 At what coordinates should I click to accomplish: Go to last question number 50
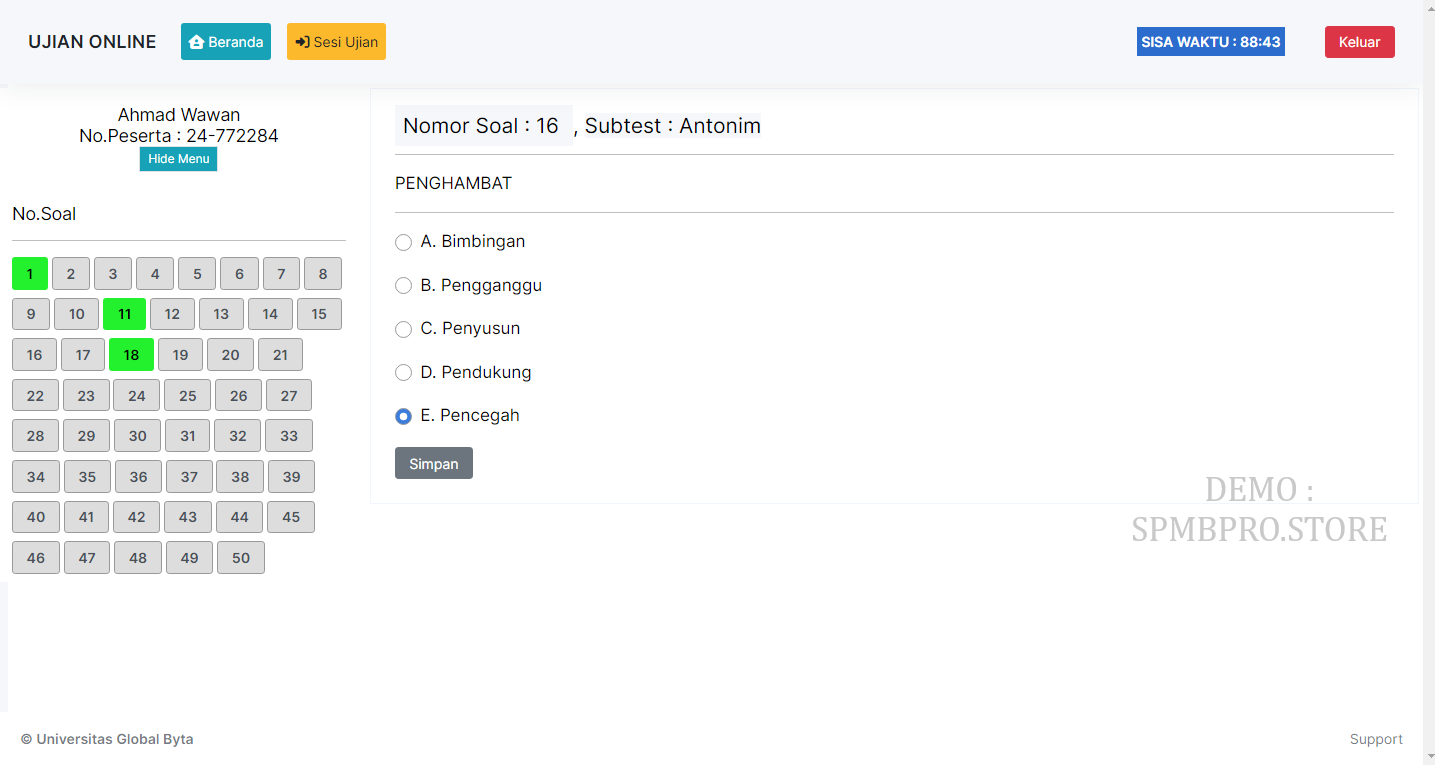(241, 558)
